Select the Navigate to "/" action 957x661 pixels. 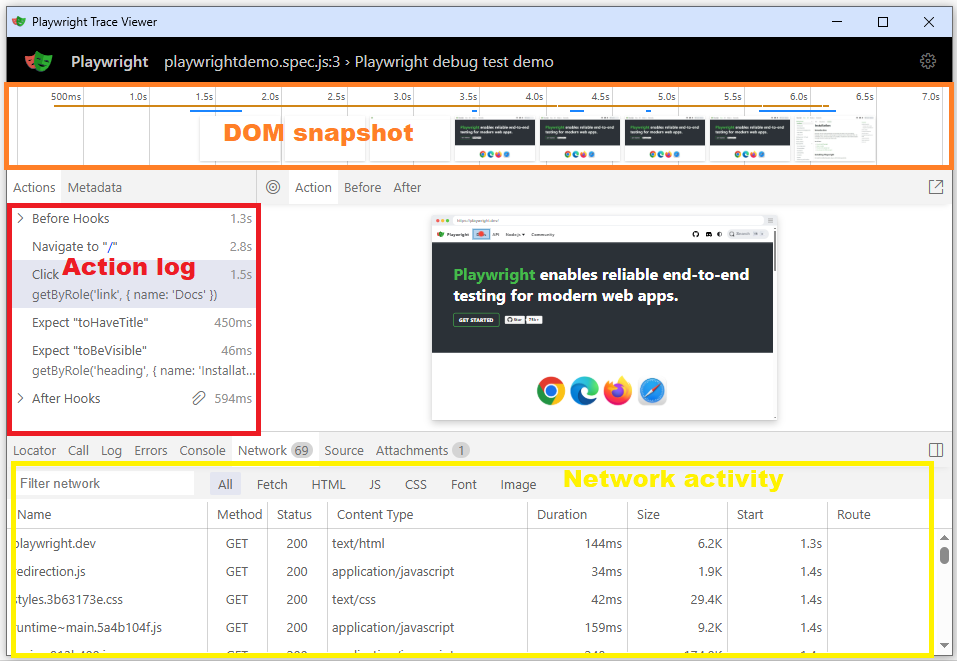(133, 247)
